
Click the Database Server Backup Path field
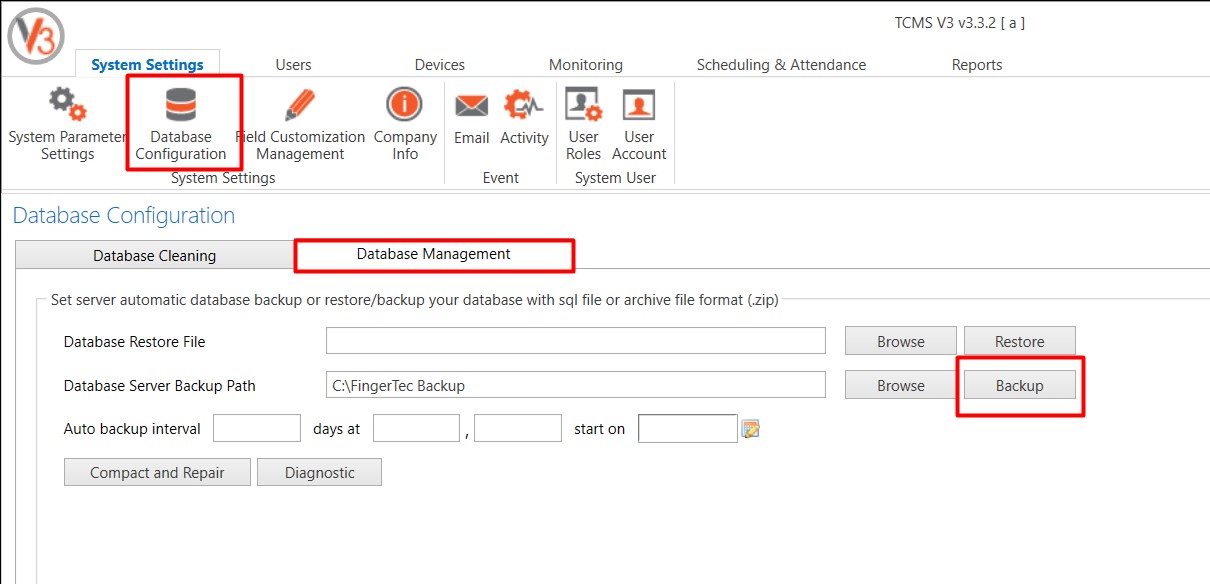click(575, 385)
